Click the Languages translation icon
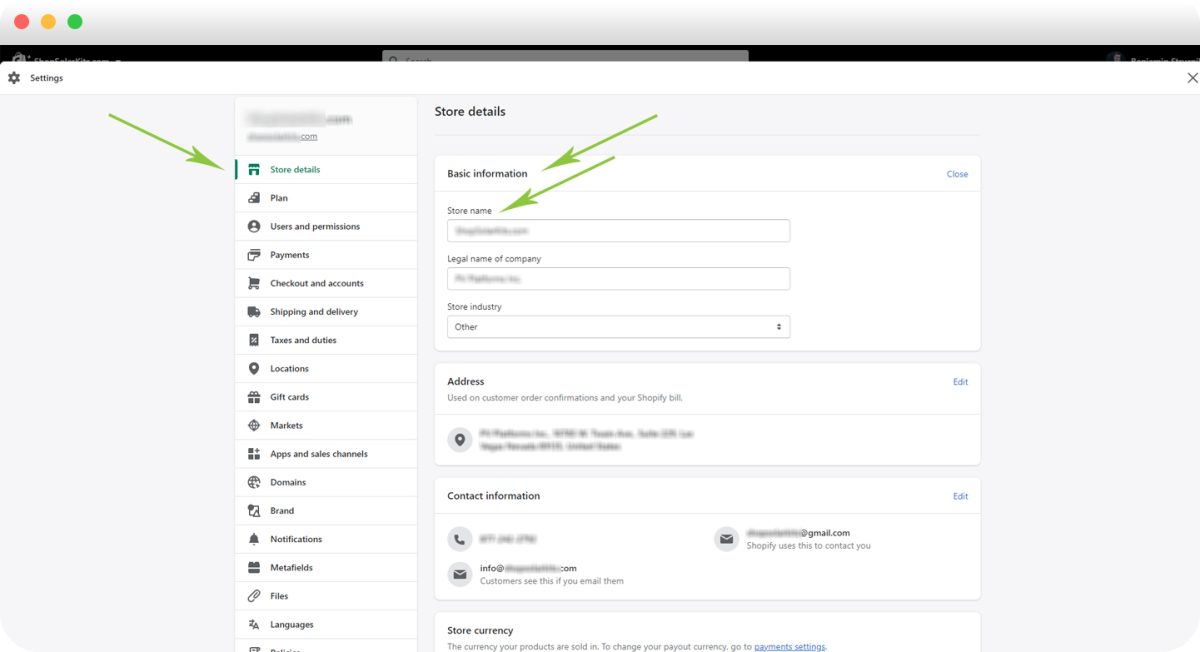This screenshot has width=1200, height=652. tap(256, 623)
